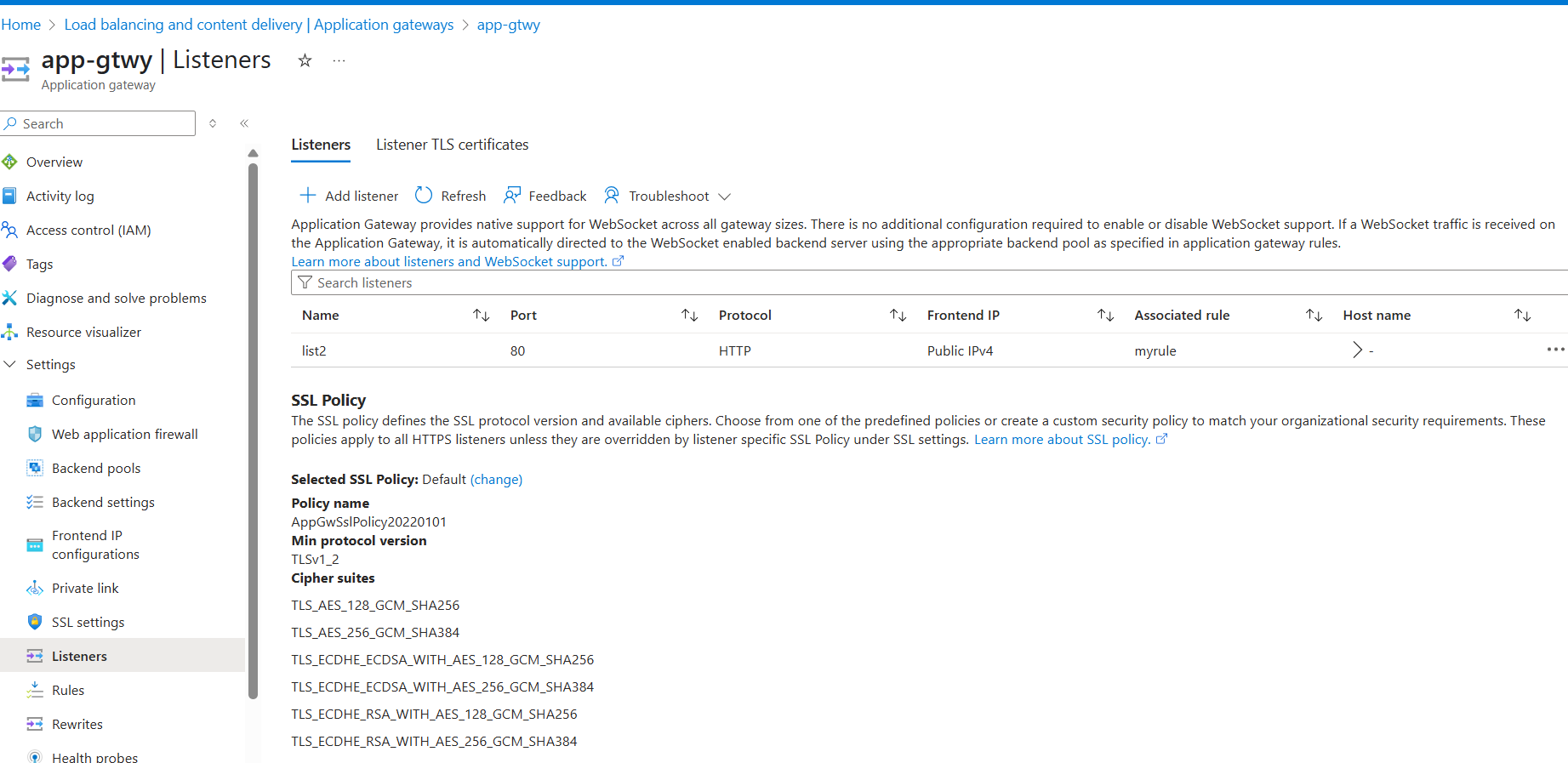This screenshot has height=763, width=1568.
Task: Open Web application firewall shield icon
Action: tap(35, 434)
